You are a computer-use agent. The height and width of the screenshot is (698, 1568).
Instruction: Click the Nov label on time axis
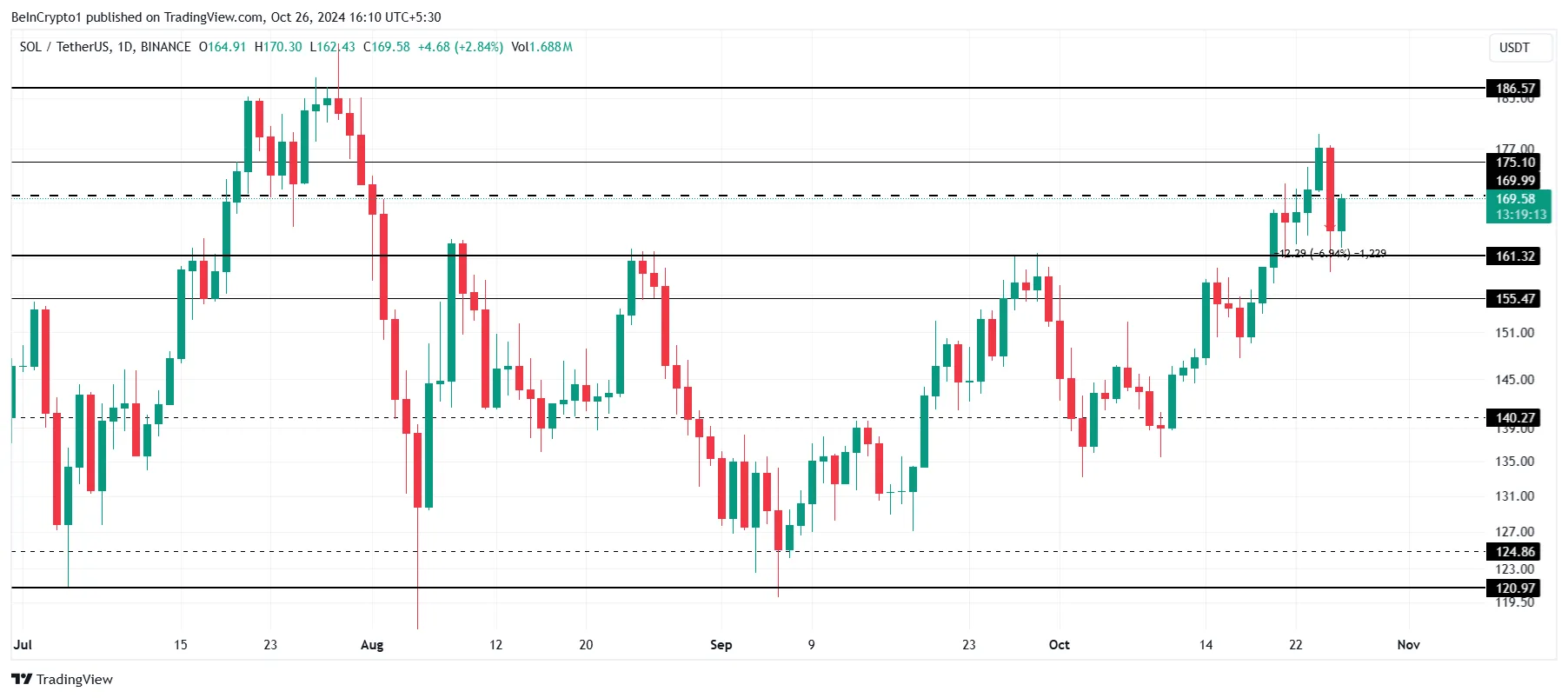click(1408, 645)
